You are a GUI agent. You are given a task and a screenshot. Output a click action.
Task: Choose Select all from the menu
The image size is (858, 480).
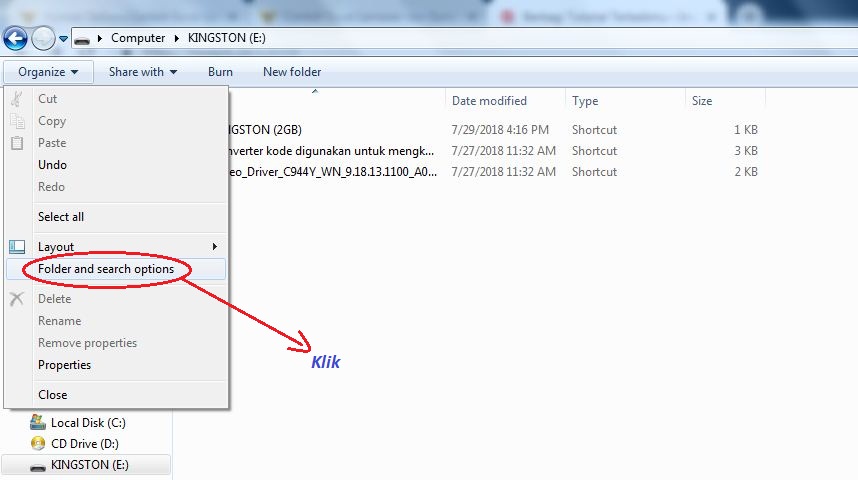click(115, 217)
